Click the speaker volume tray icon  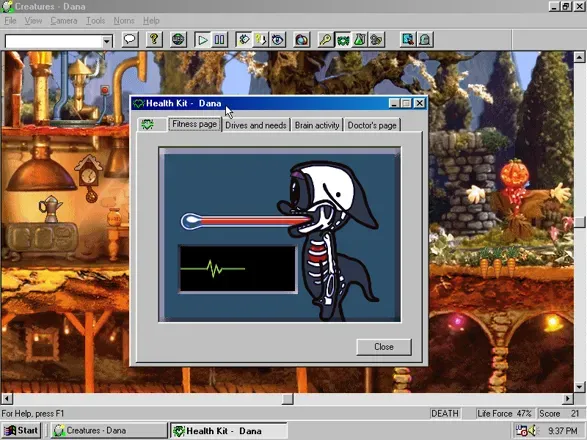[x=532, y=431]
